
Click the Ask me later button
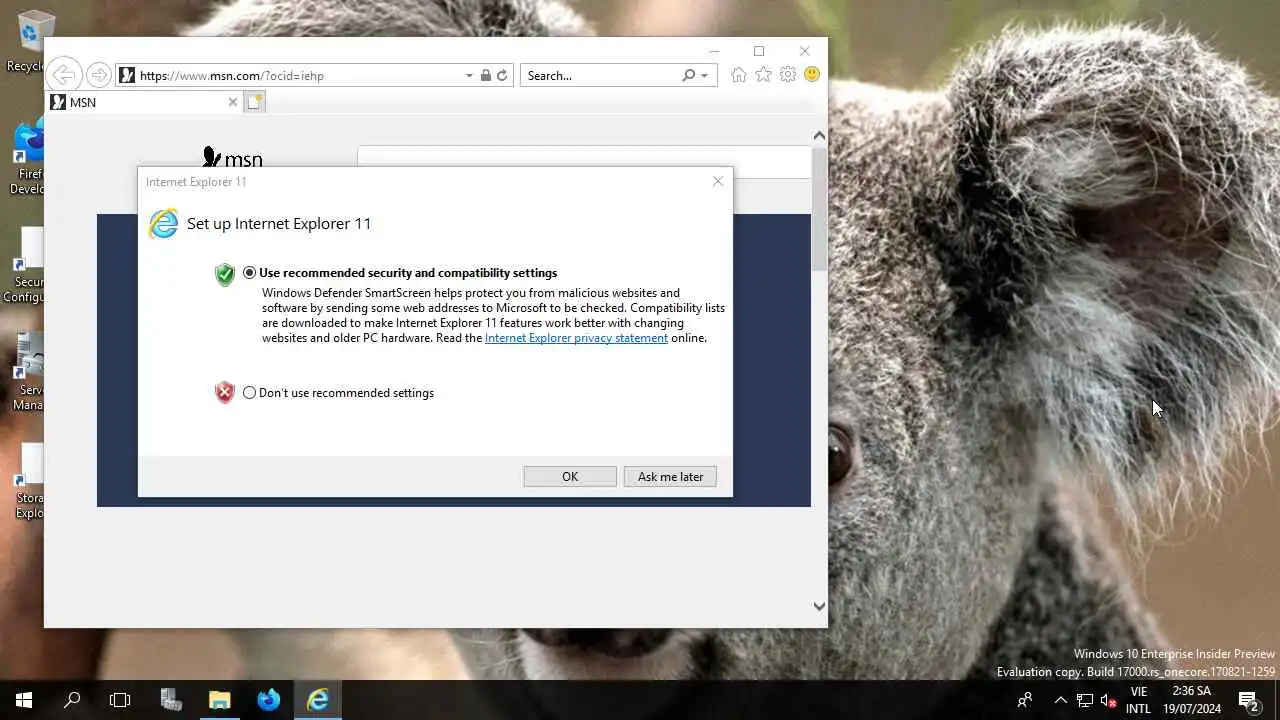(x=670, y=477)
